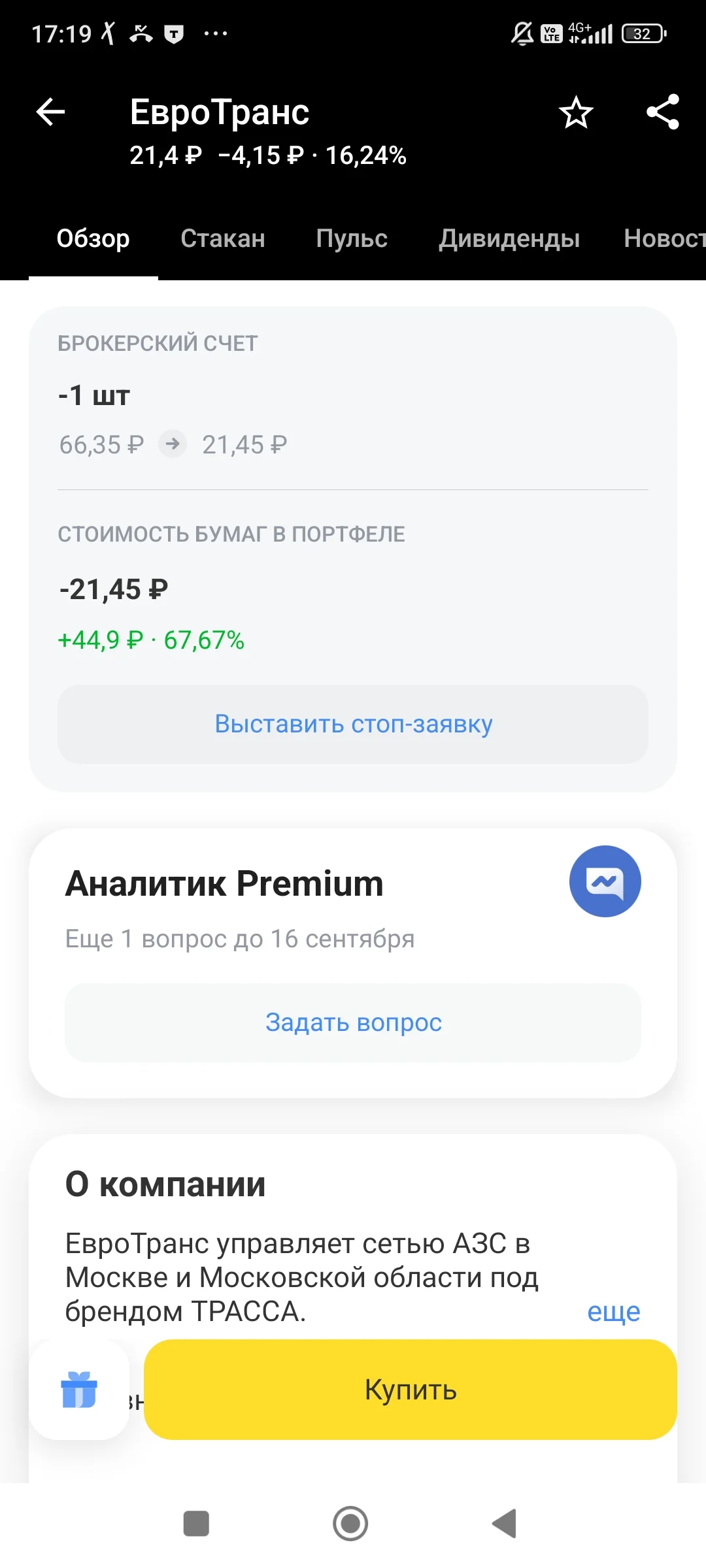This screenshot has width=706, height=1568.
Task: Open the Дивиденды tab
Action: tap(509, 238)
